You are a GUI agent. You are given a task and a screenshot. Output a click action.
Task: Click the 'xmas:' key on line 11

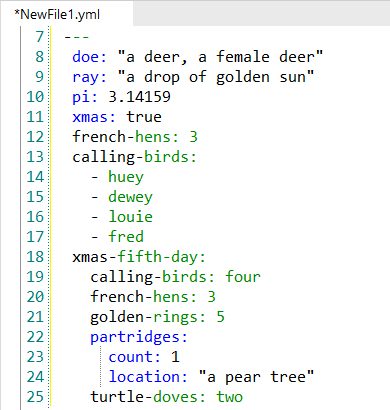(x=94, y=117)
